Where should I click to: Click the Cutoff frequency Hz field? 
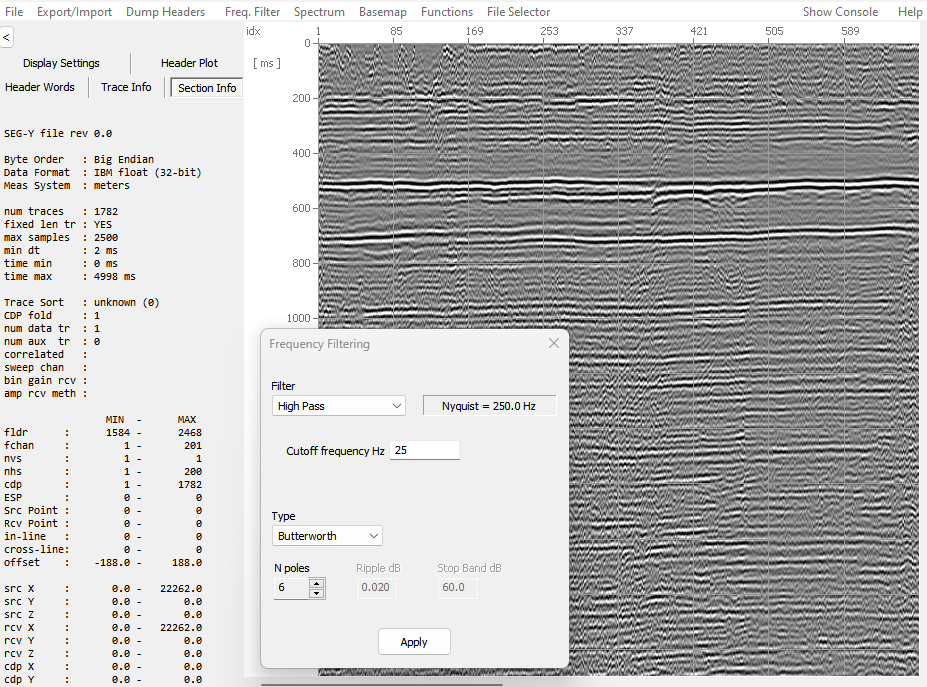coord(425,450)
